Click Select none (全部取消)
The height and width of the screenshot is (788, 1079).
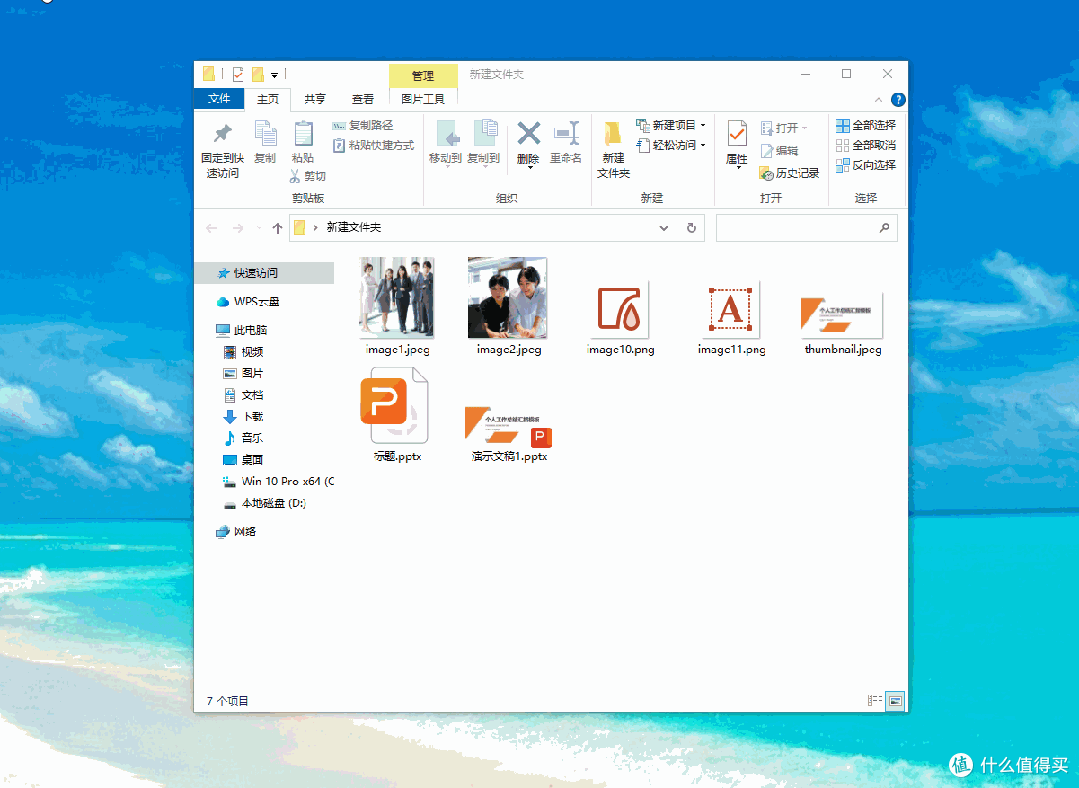[x=866, y=145]
